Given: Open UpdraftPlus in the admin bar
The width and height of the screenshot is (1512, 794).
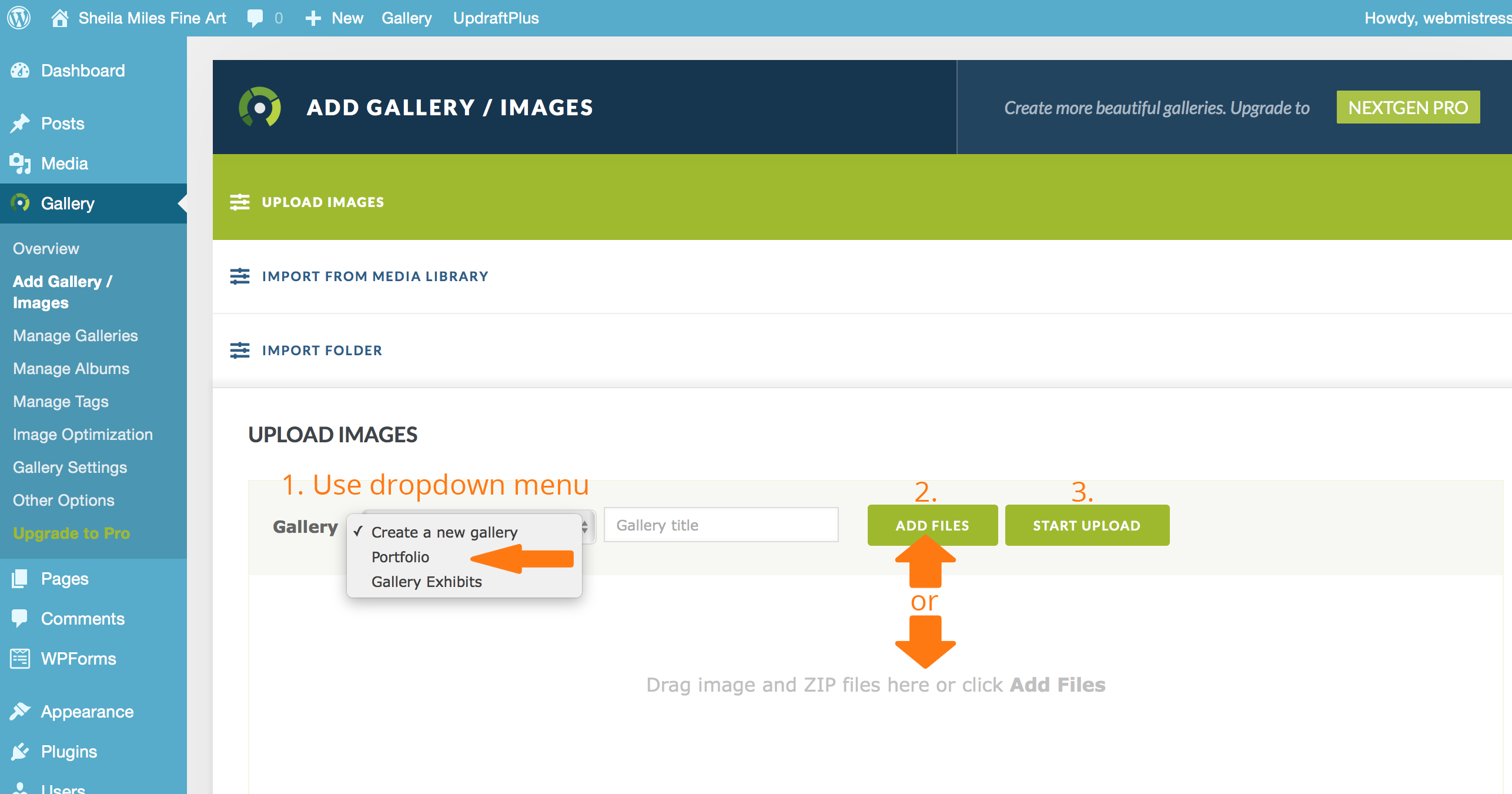Looking at the screenshot, I should (x=496, y=18).
